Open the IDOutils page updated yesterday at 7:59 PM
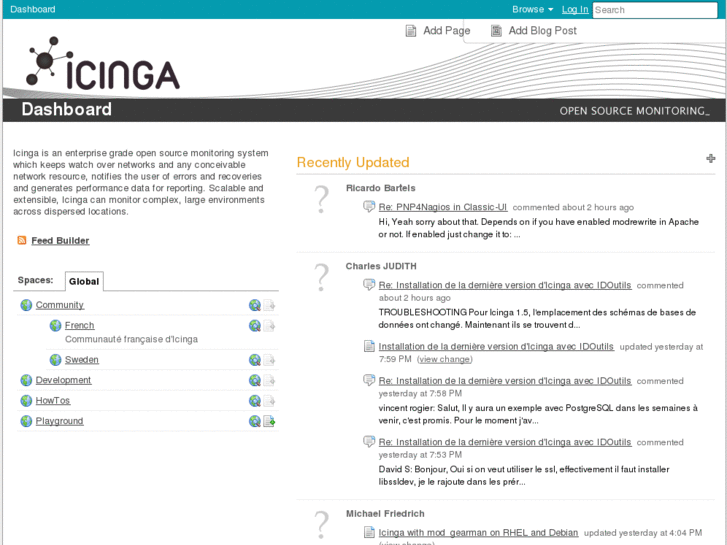The width and height of the screenshot is (727, 545). point(496,346)
